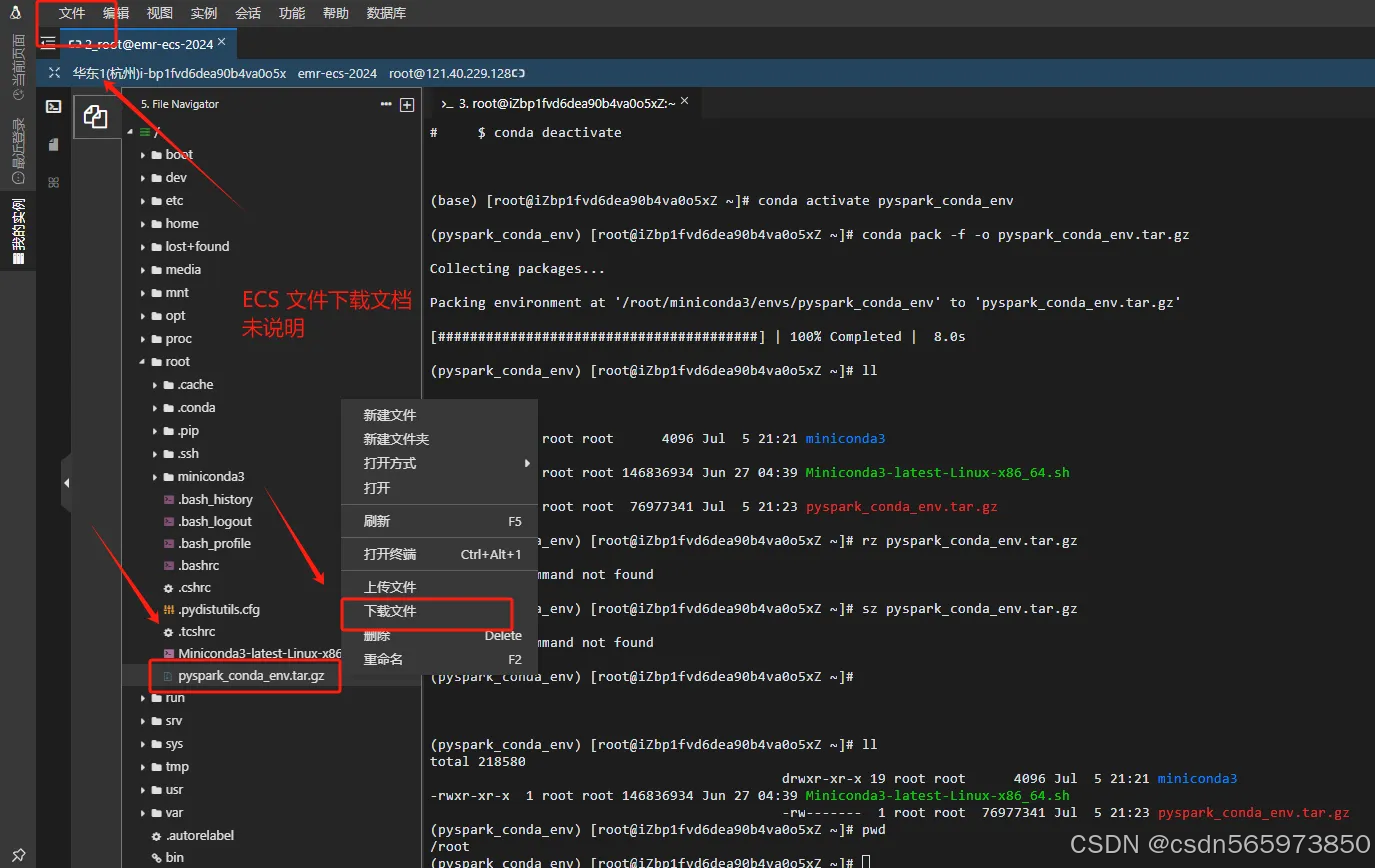1375x868 pixels.
Task: Choose 下载文件 from the context menu
Action: click(x=439, y=611)
